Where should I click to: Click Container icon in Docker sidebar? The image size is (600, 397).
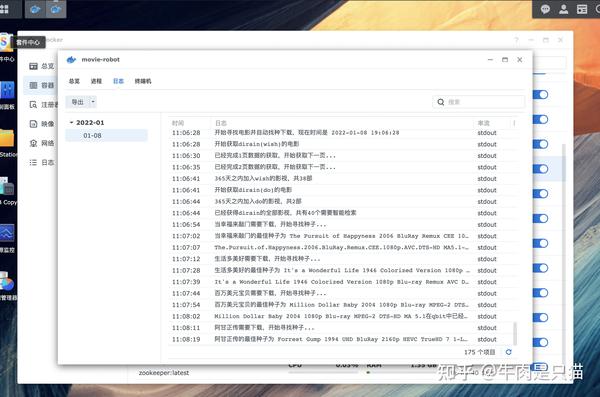[x=34, y=85]
